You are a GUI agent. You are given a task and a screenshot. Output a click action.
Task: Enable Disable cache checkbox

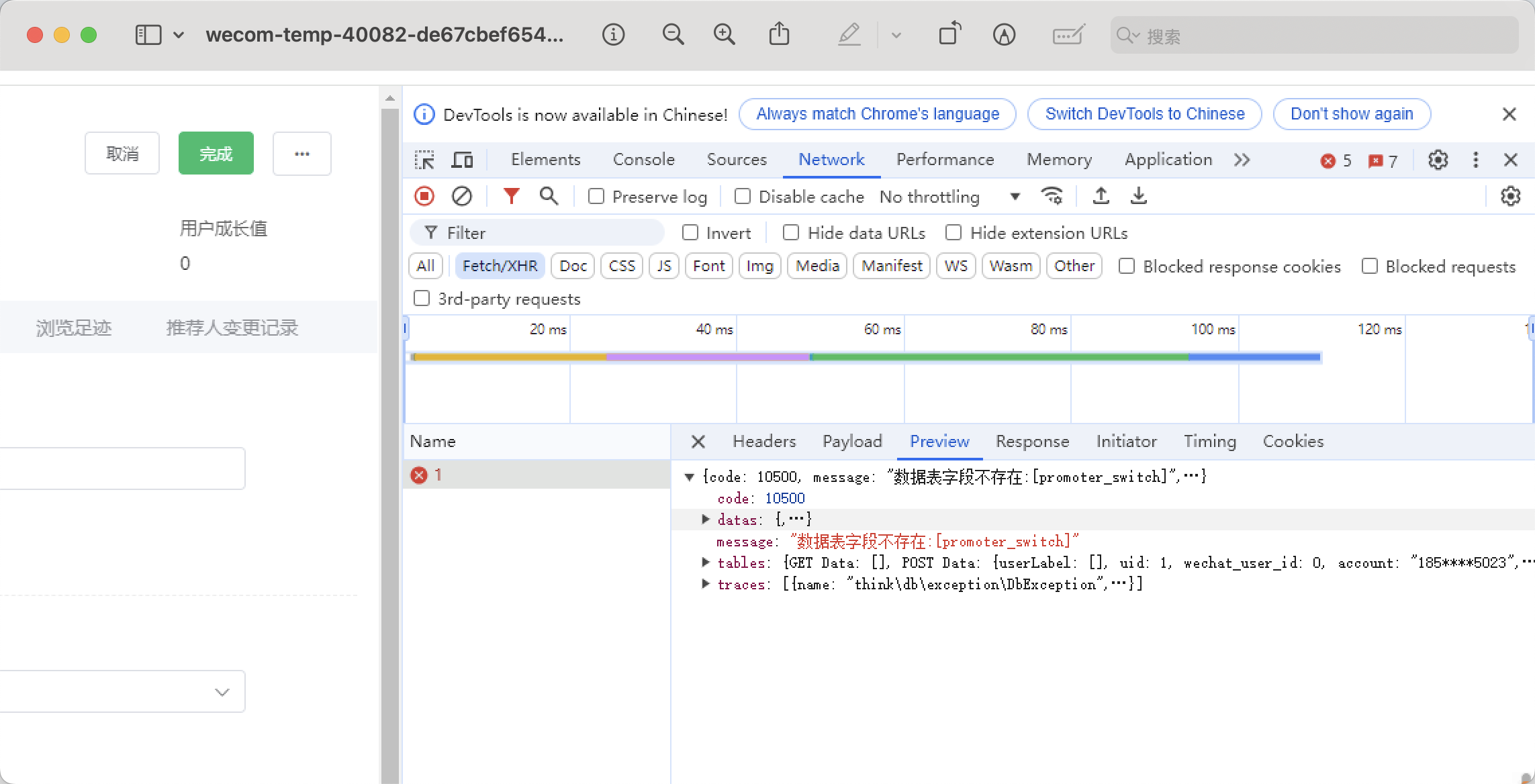click(742, 197)
